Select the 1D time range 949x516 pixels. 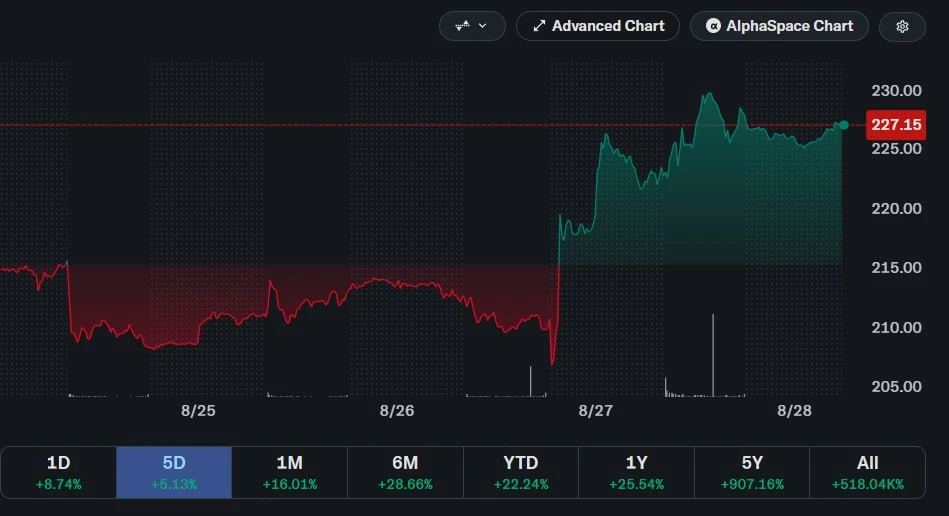click(x=59, y=472)
